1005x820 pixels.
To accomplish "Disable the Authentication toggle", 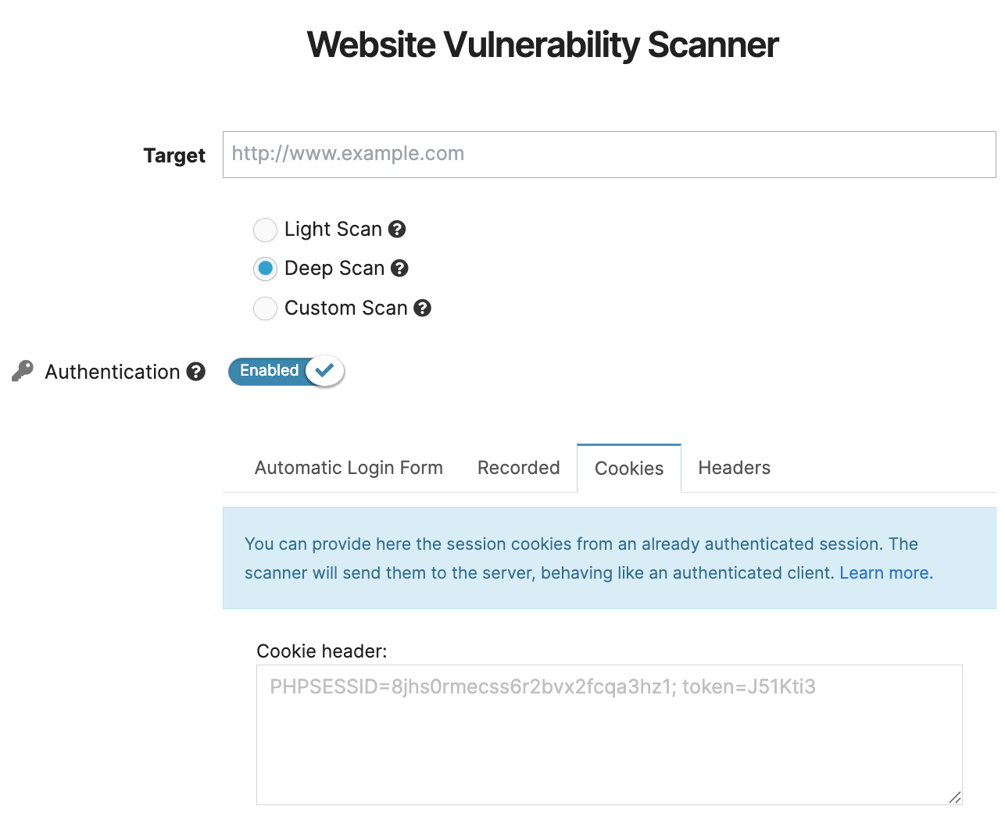I will point(285,371).
